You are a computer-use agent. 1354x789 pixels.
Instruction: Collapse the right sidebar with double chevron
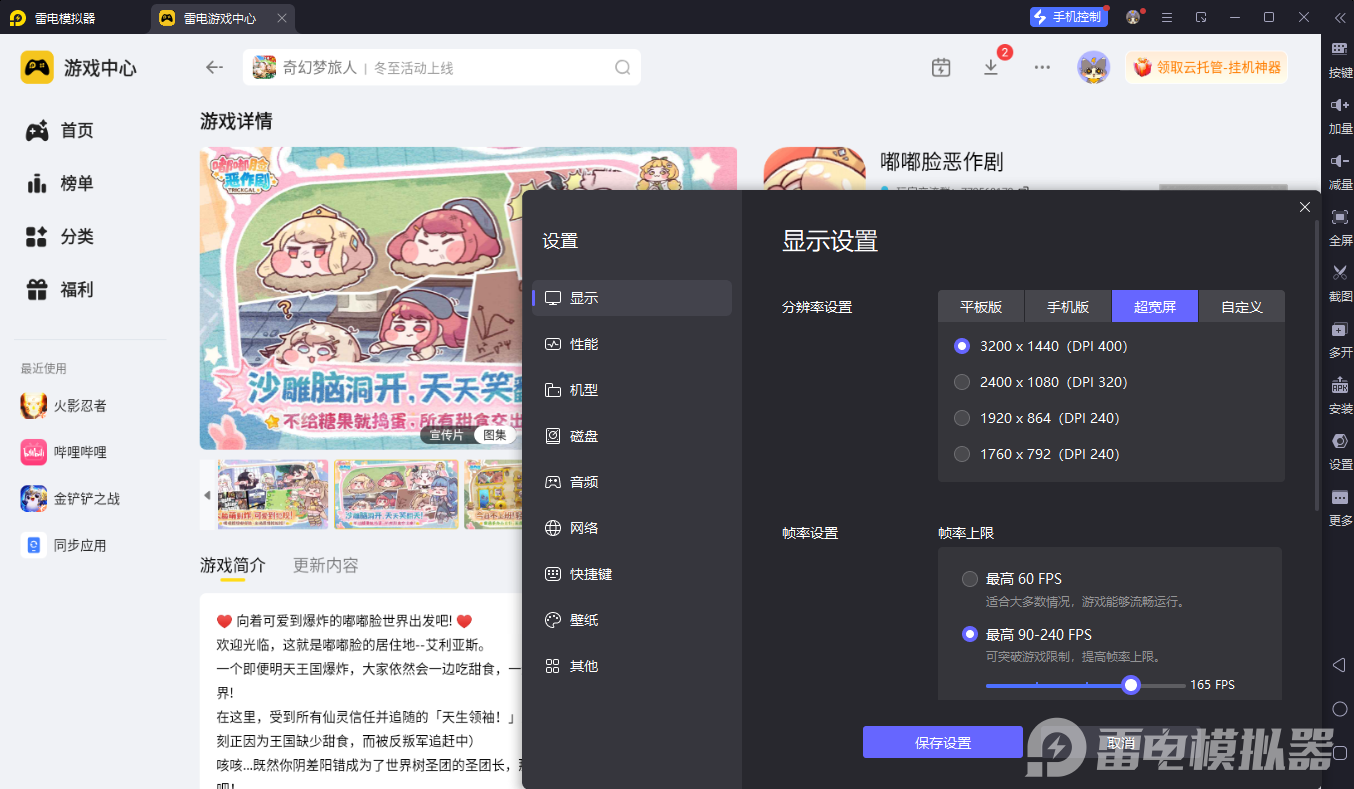click(x=1339, y=17)
